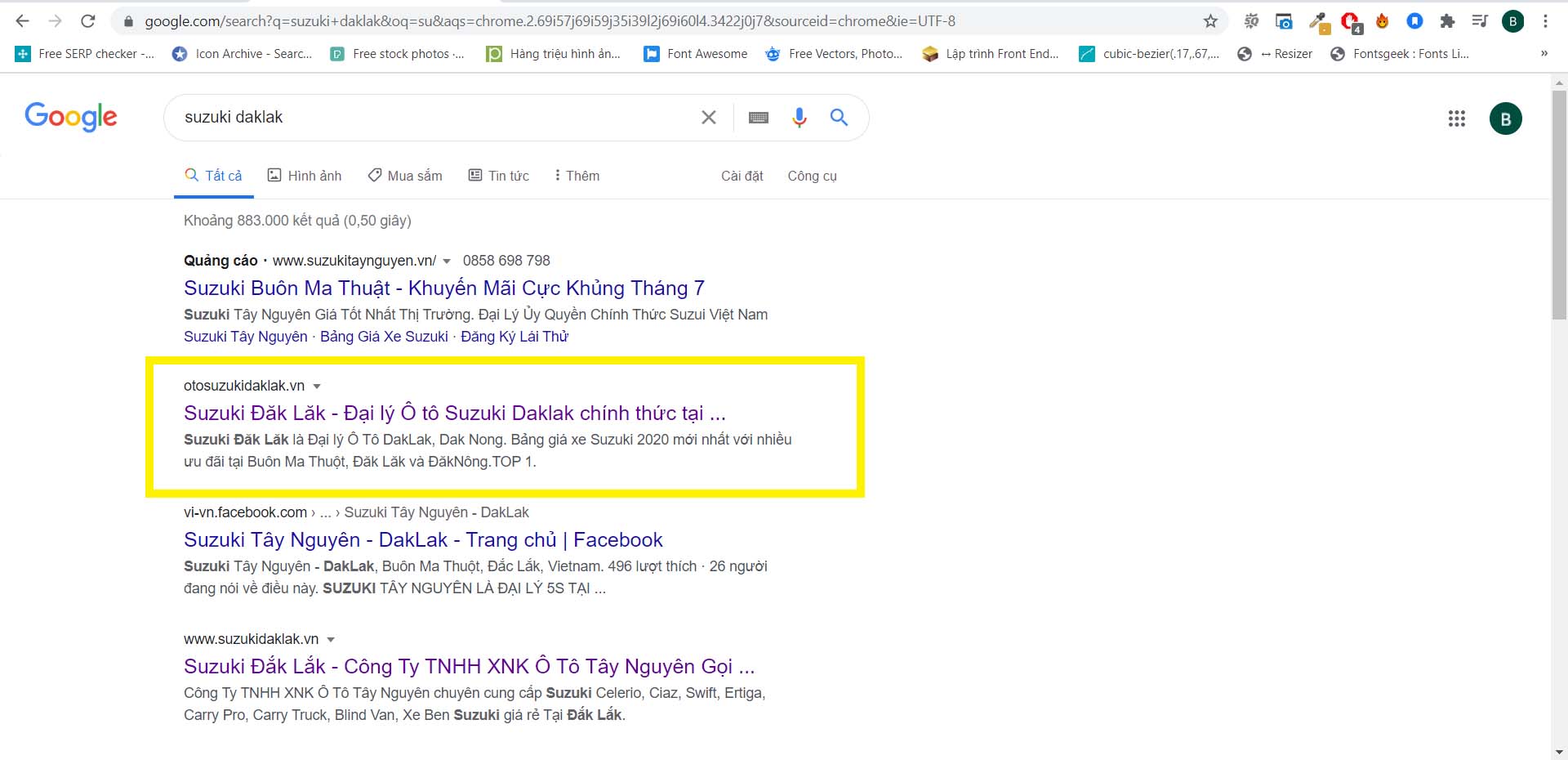Open Suzuki Buôn Ma Thuật ad result

pyautogui.click(x=444, y=288)
